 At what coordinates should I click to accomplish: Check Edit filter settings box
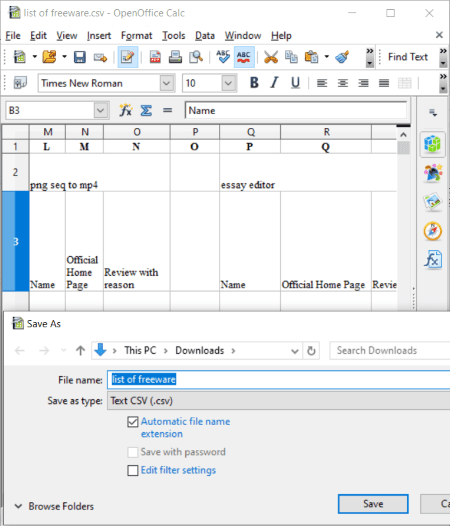tap(133, 470)
